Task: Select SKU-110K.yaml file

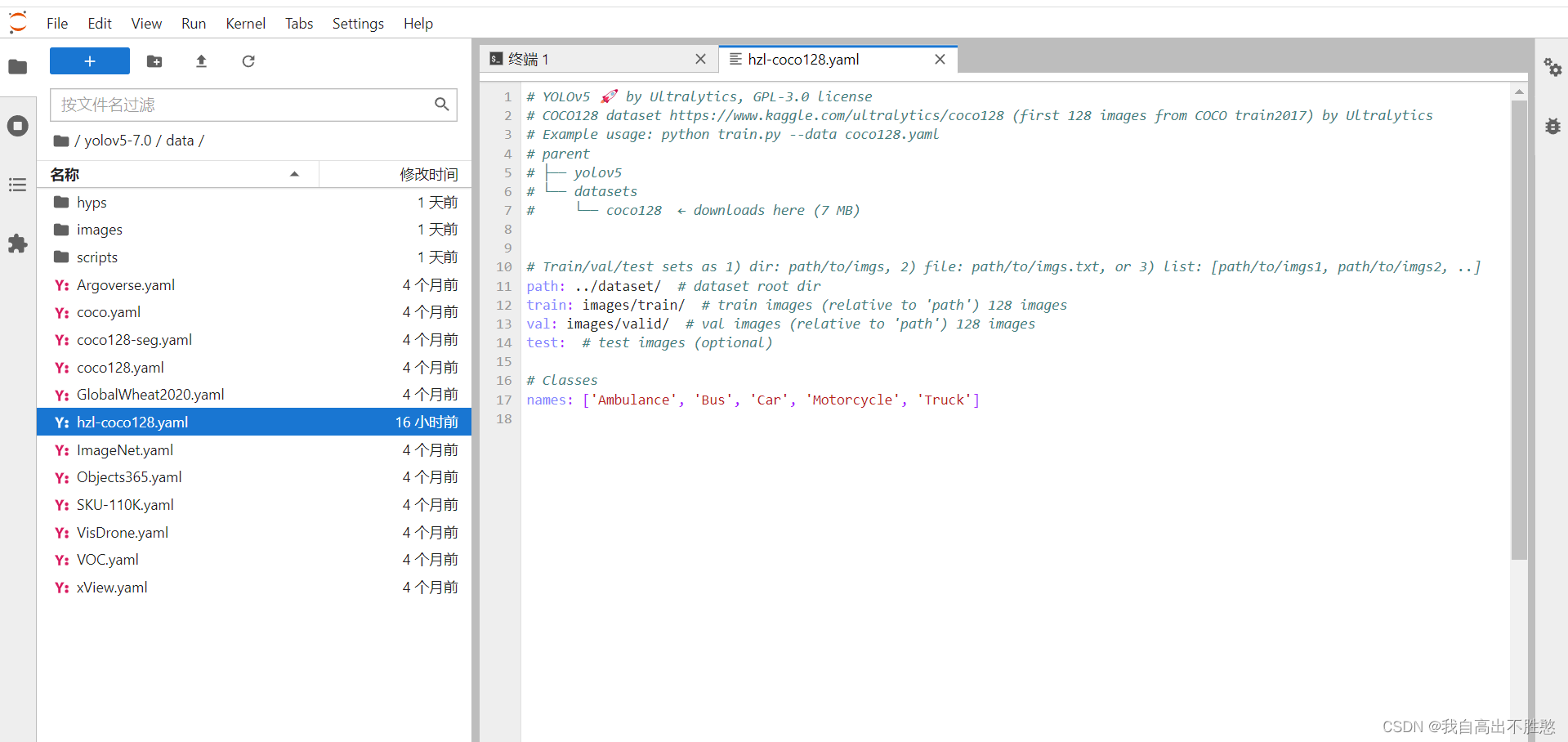Action: (x=254, y=505)
